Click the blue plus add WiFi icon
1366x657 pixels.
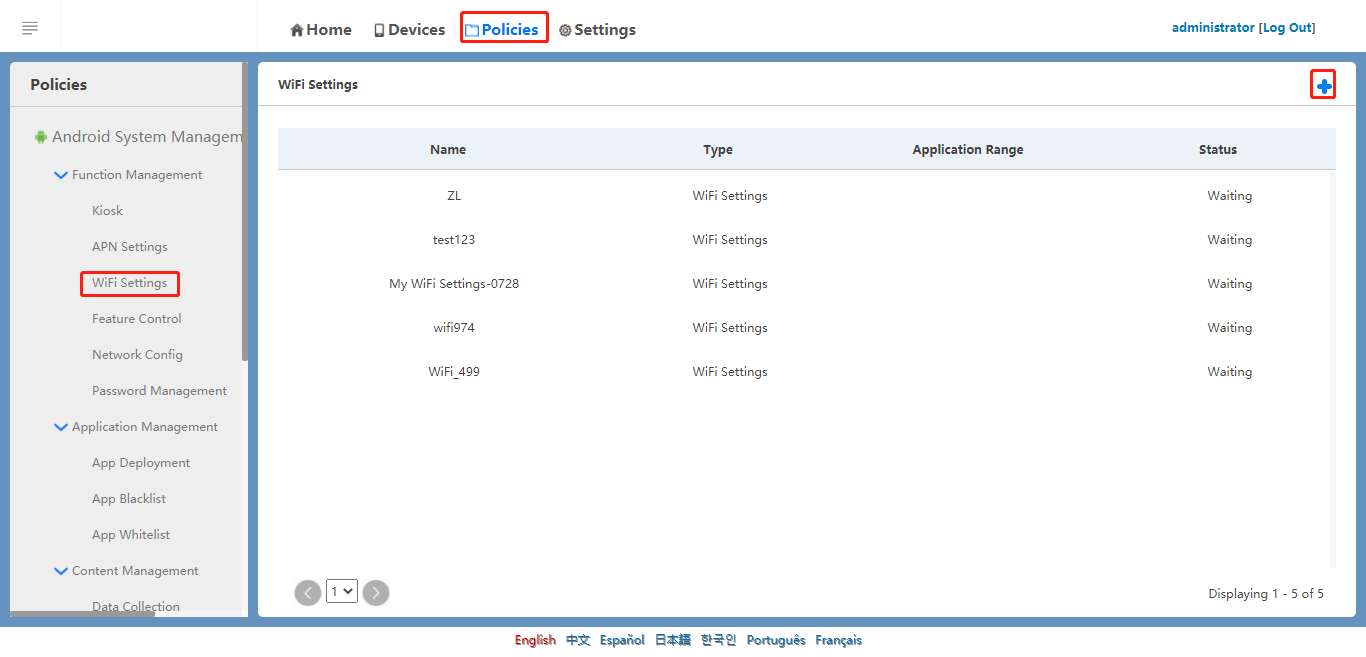[1324, 87]
